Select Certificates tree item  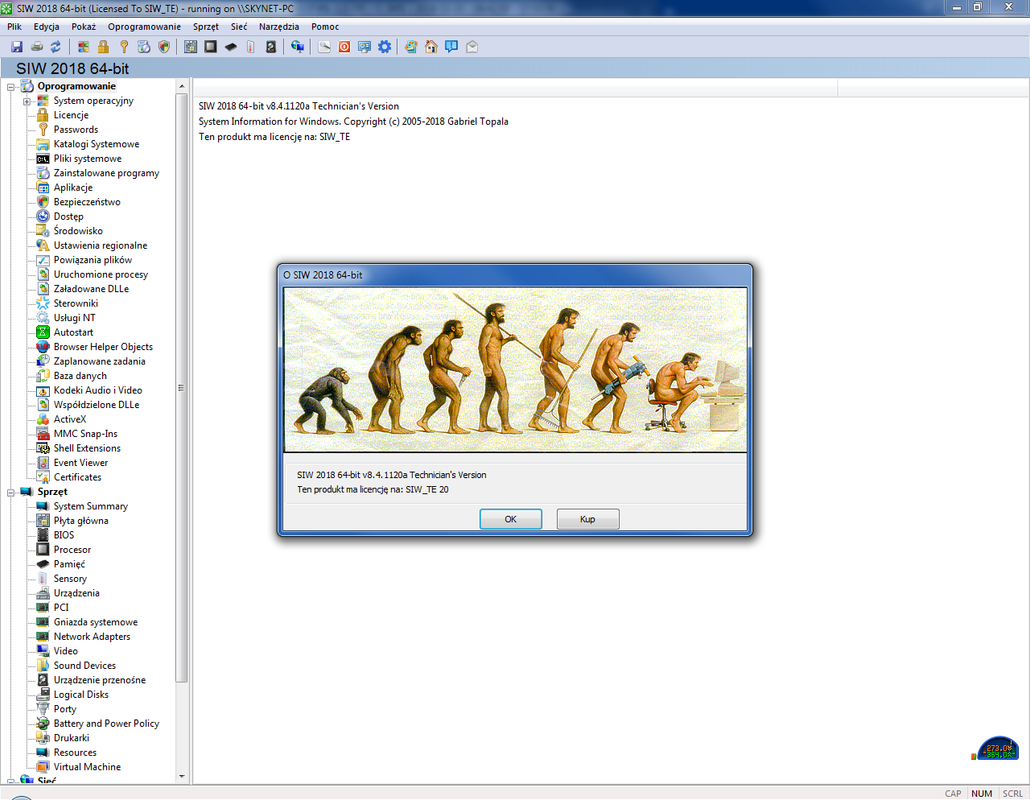[x=78, y=477]
